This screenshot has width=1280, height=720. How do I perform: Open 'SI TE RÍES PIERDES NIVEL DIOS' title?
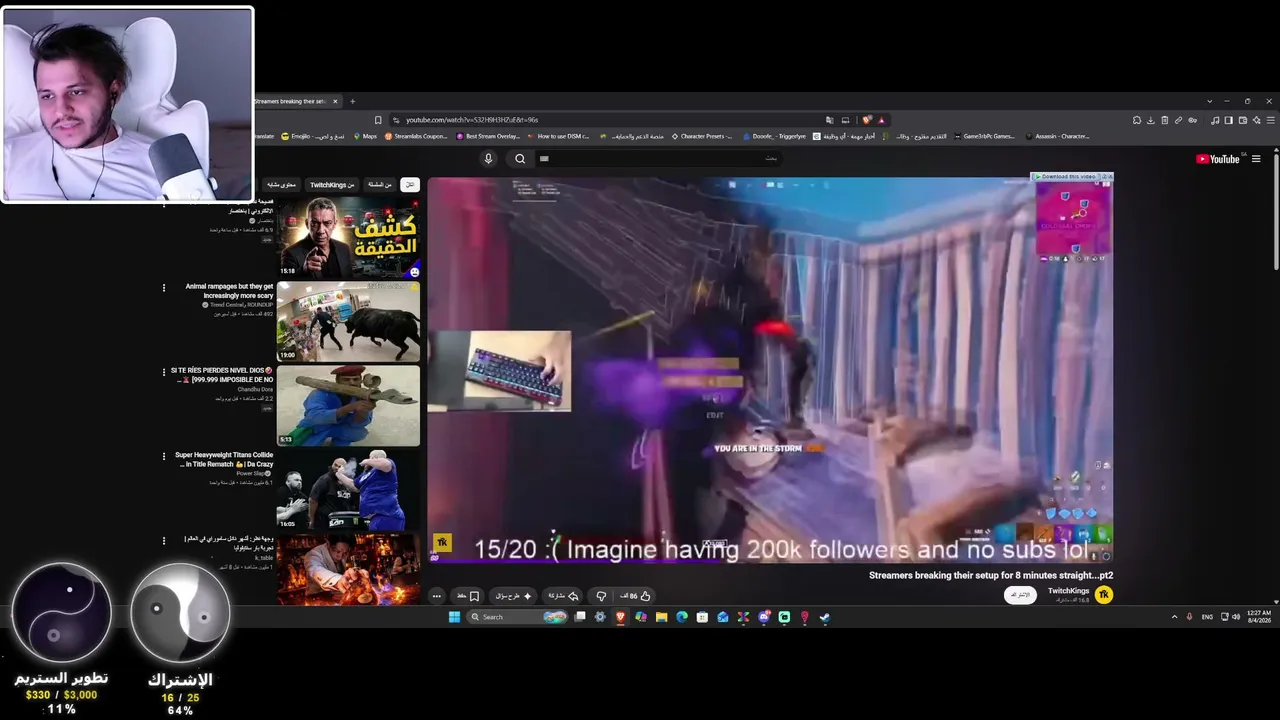(222, 375)
